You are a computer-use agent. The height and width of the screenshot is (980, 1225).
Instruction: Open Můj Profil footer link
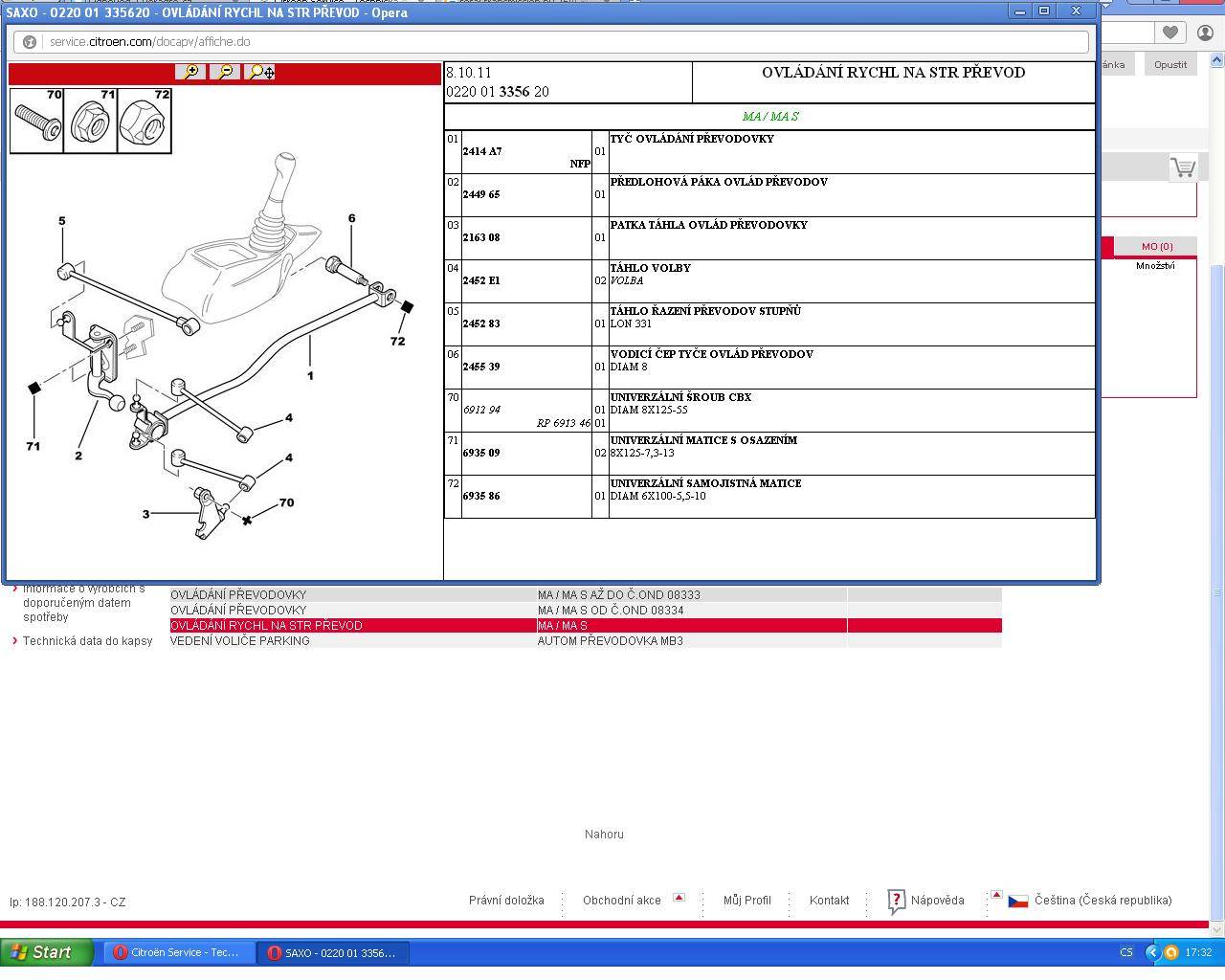746,901
